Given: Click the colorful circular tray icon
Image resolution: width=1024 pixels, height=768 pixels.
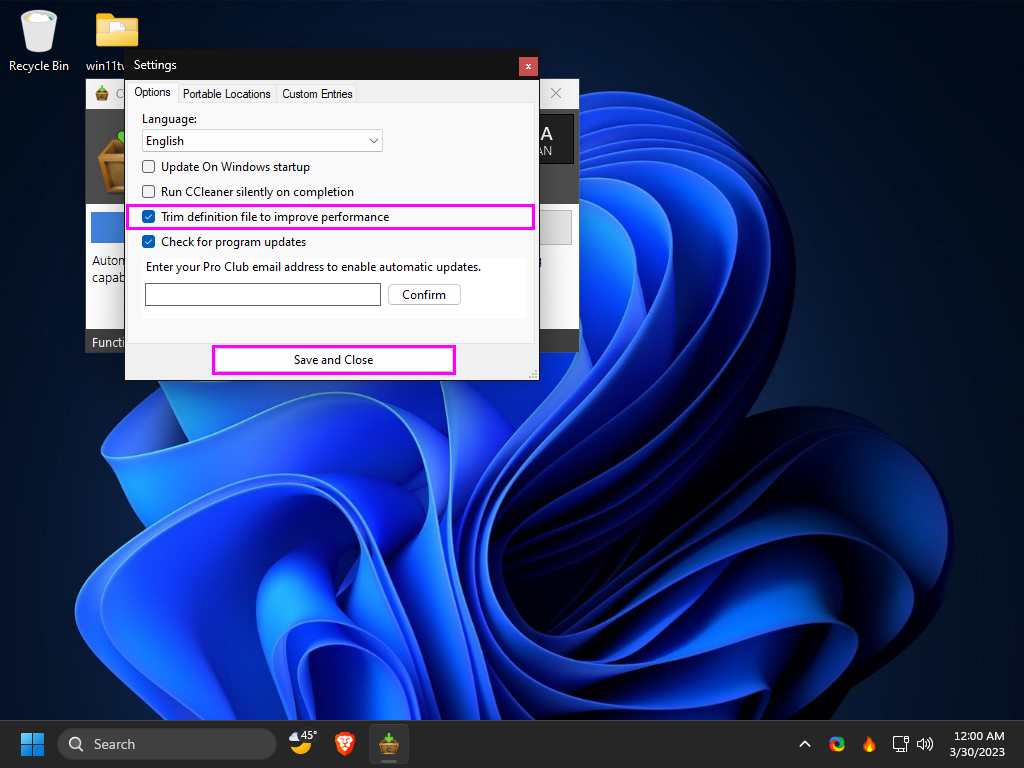Looking at the screenshot, I should point(837,744).
